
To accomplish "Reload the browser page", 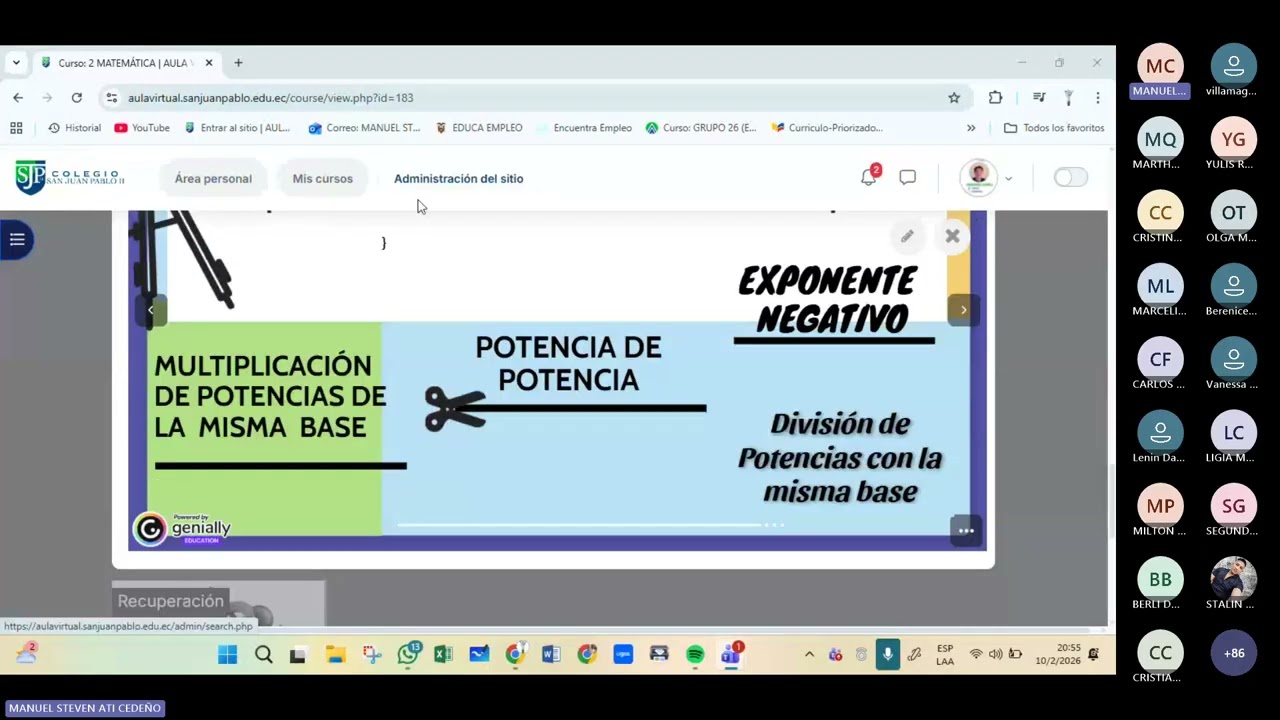I will pos(76,97).
